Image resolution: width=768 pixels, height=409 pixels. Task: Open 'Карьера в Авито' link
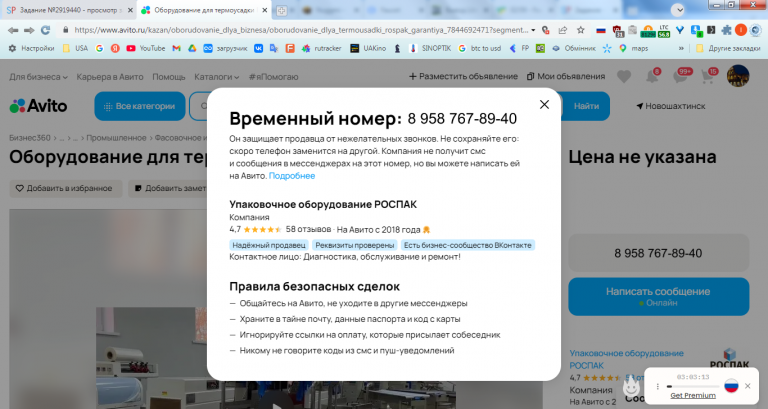coord(110,77)
